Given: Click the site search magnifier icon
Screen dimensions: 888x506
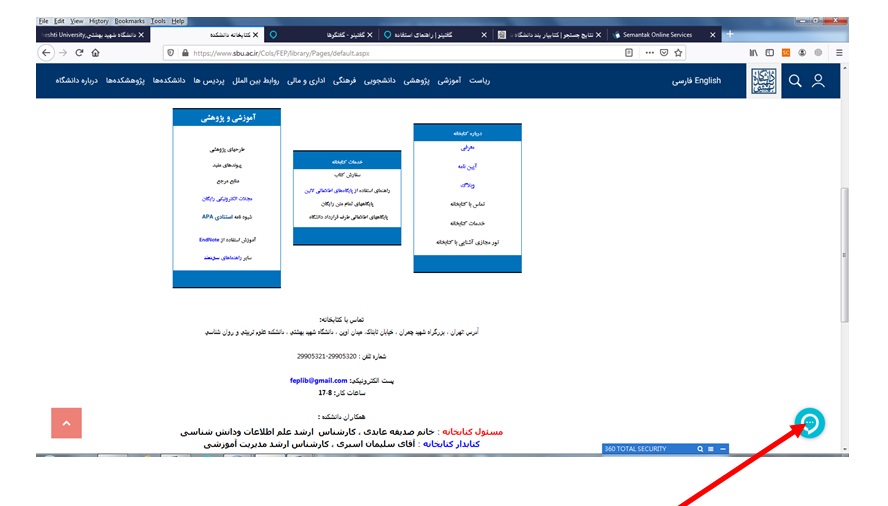Looking at the screenshot, I should pyautogui.click(x=795, y=81).
